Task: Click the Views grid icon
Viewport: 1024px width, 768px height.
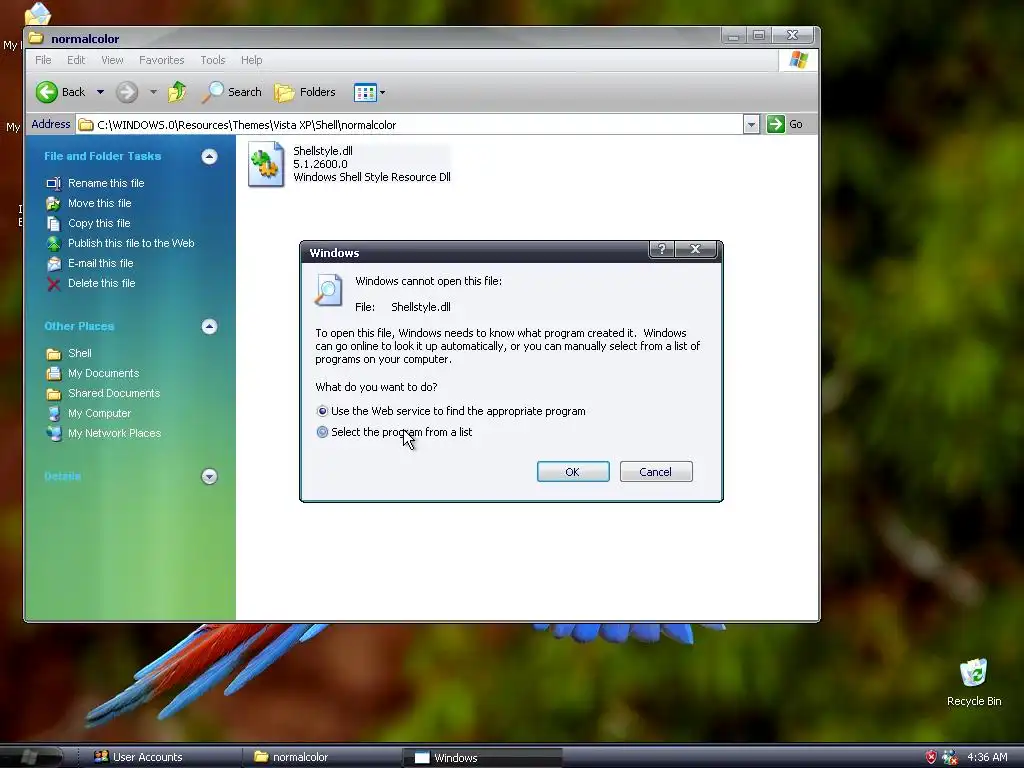Action: [x=365, y=93]
